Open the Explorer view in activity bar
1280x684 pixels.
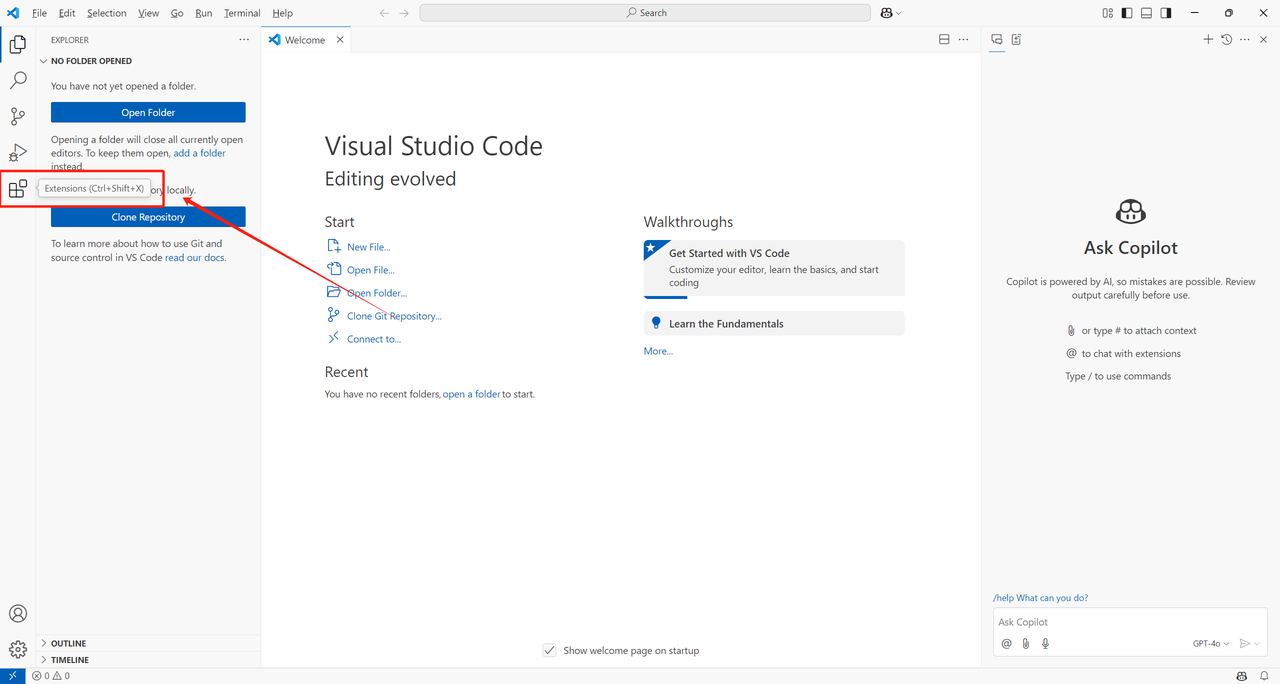tap(18, 44)
